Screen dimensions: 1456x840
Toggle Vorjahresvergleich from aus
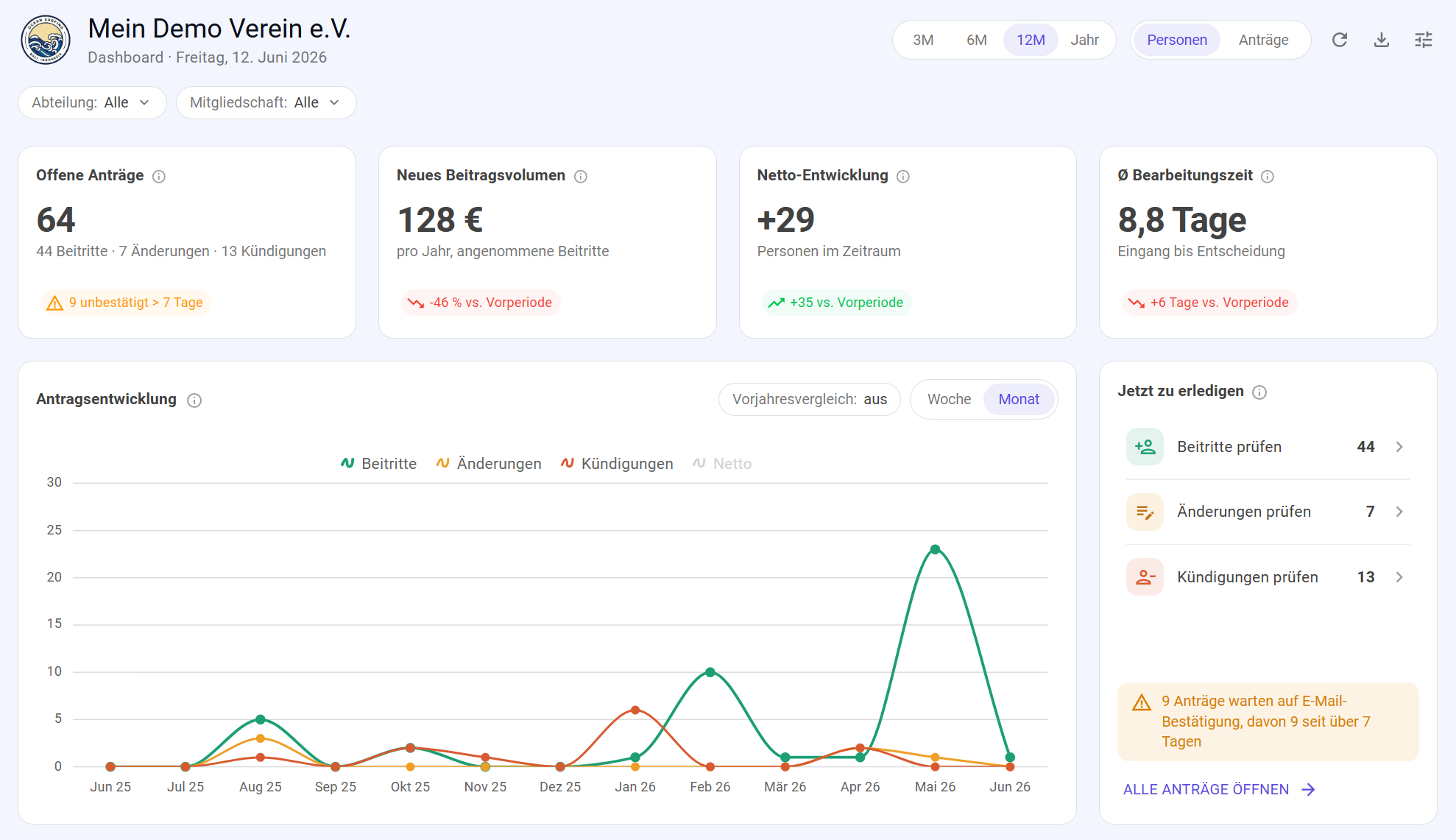(810, 399)
